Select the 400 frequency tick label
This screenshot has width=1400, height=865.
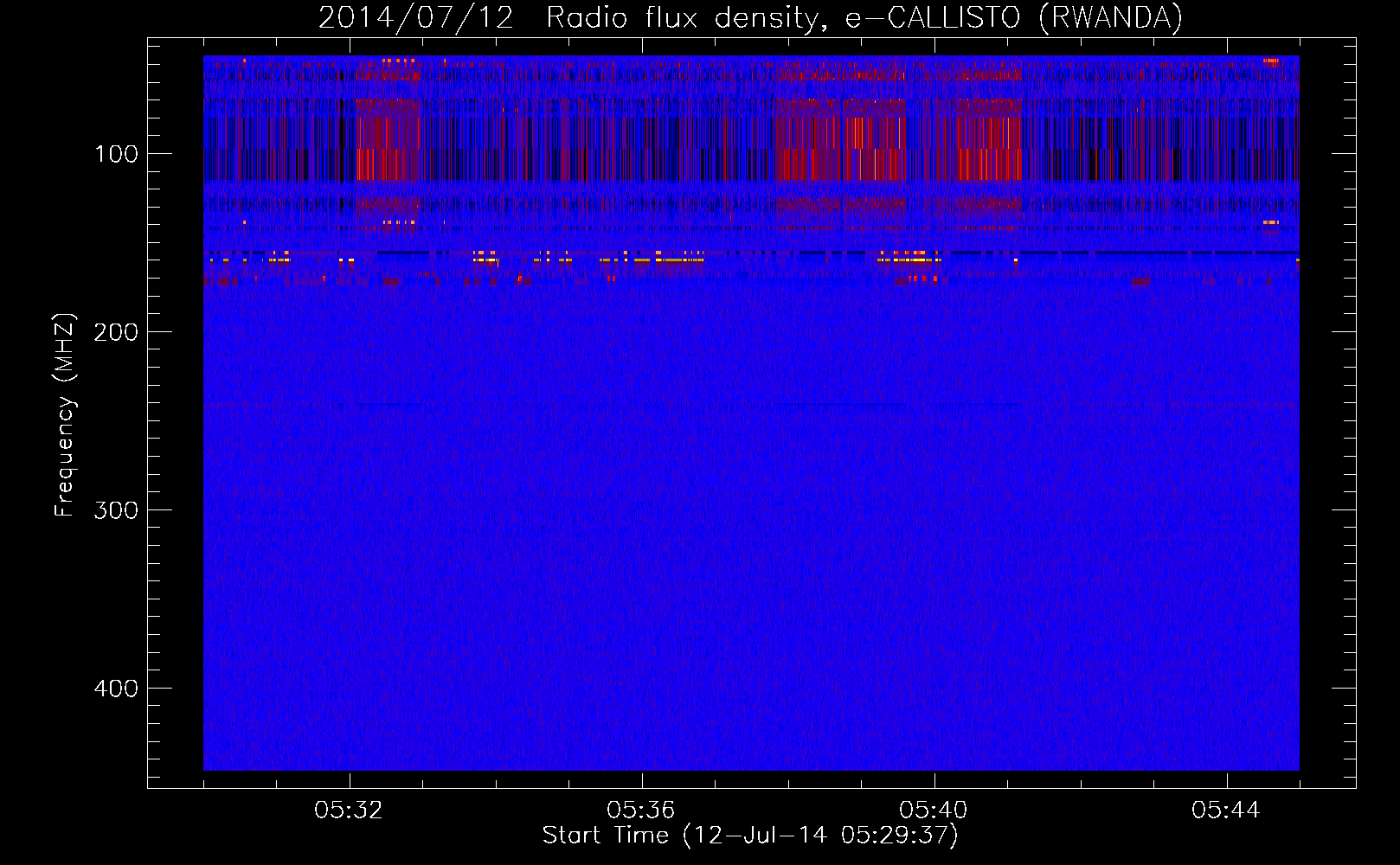(116, 689)
